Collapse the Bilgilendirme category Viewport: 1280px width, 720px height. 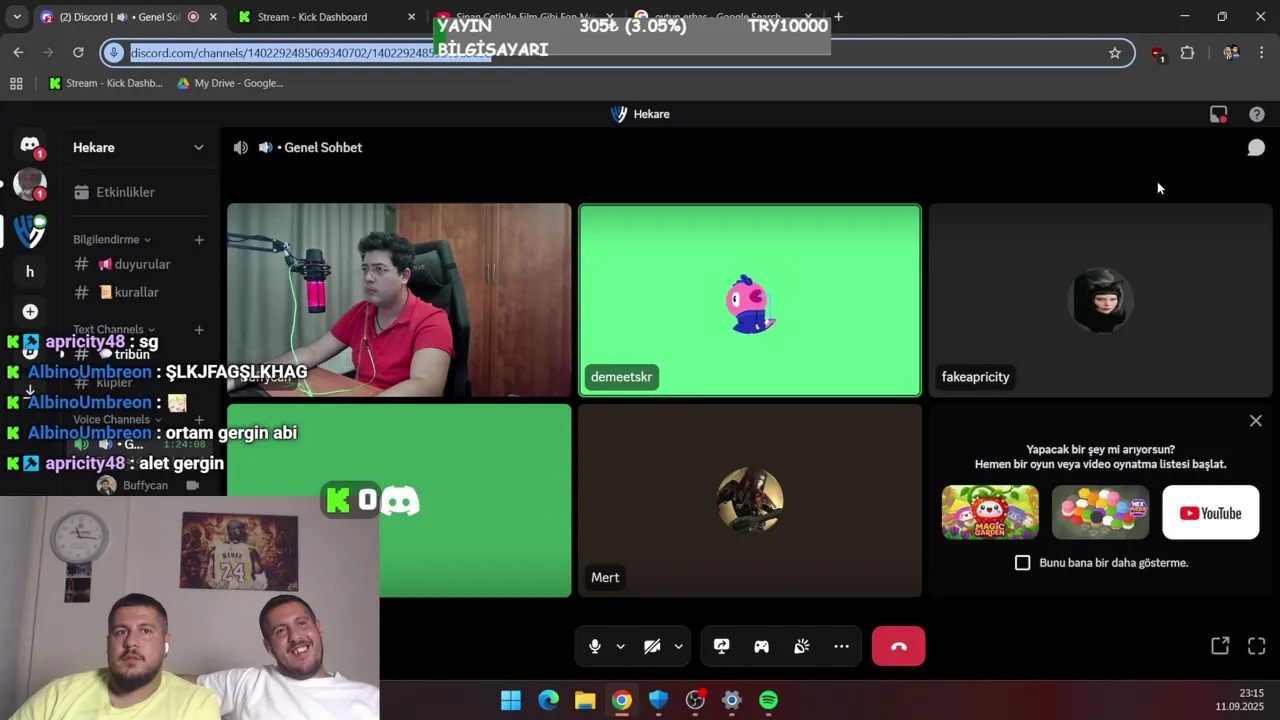point(111,239)
